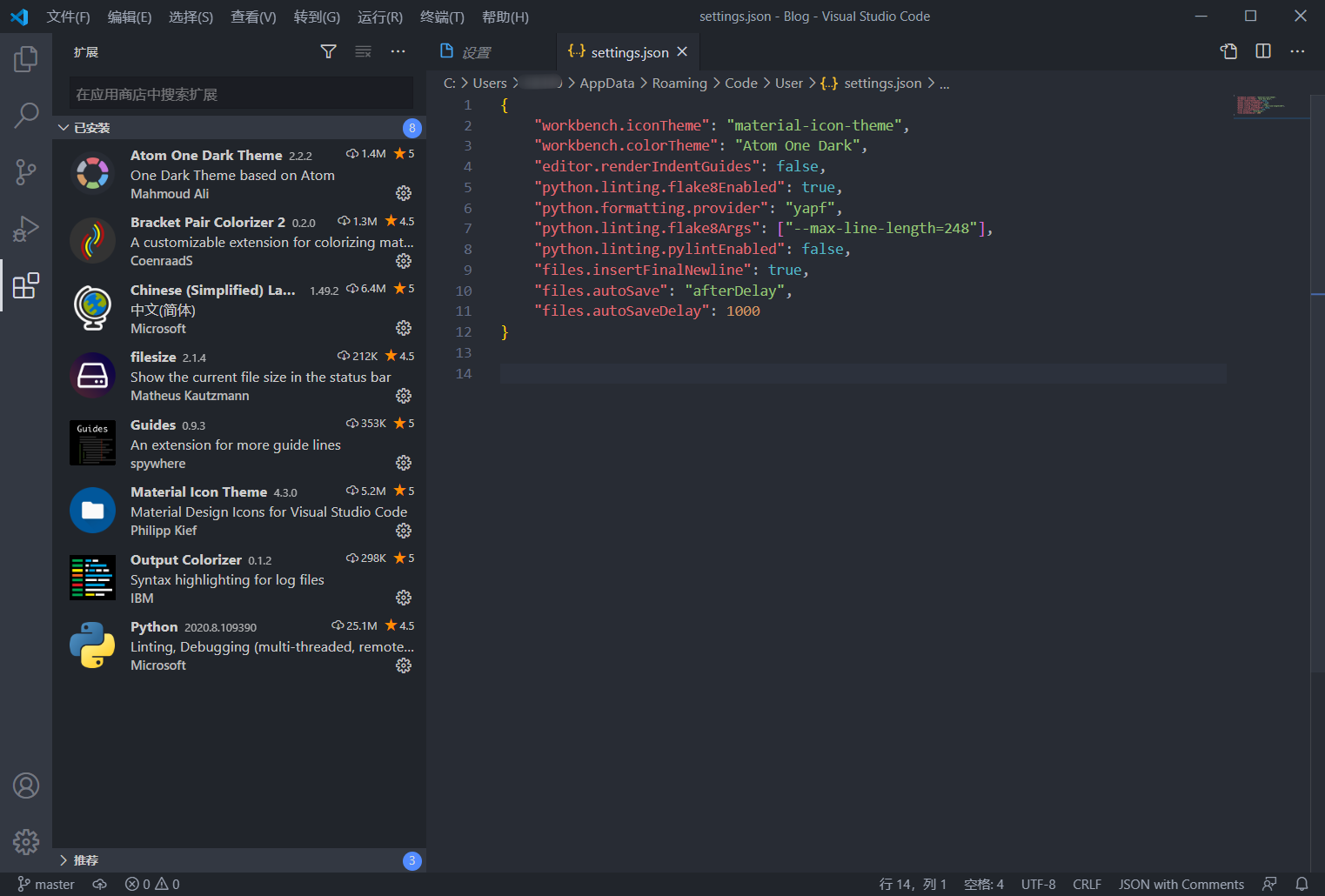
Task: Clear extension search results icon
Action: (x=363, y=52)
